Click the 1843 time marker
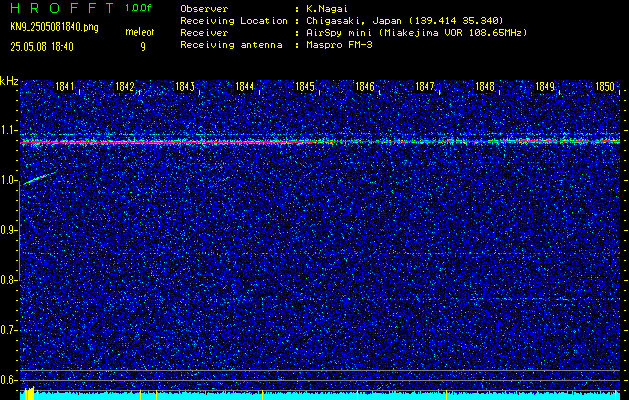 [185, 87]
